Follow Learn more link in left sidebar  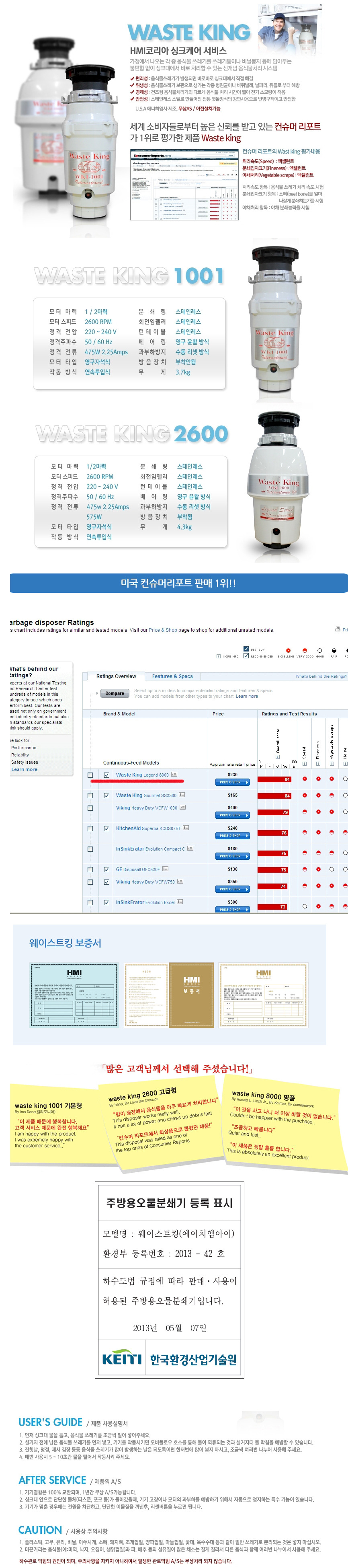pos(25,769)
